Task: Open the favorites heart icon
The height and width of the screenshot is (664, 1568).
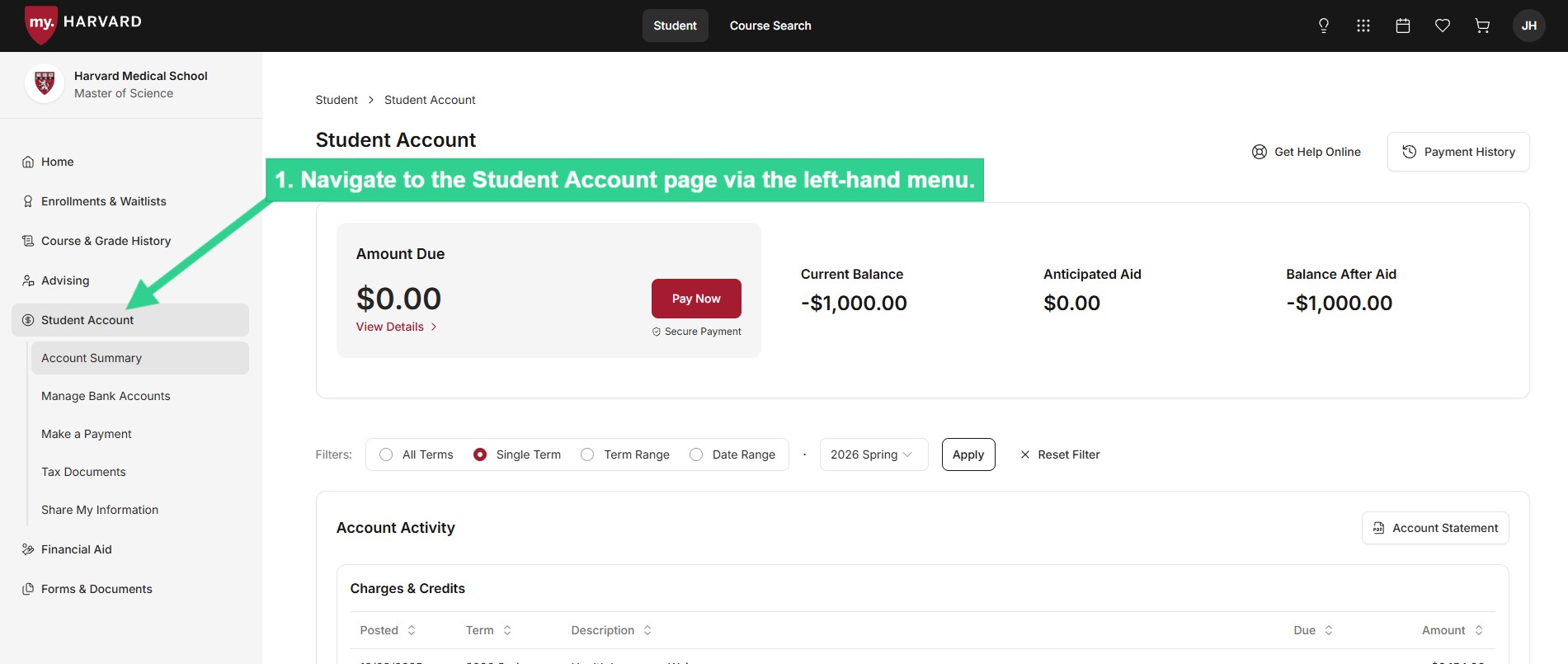Action: [x=1443, y=26]
